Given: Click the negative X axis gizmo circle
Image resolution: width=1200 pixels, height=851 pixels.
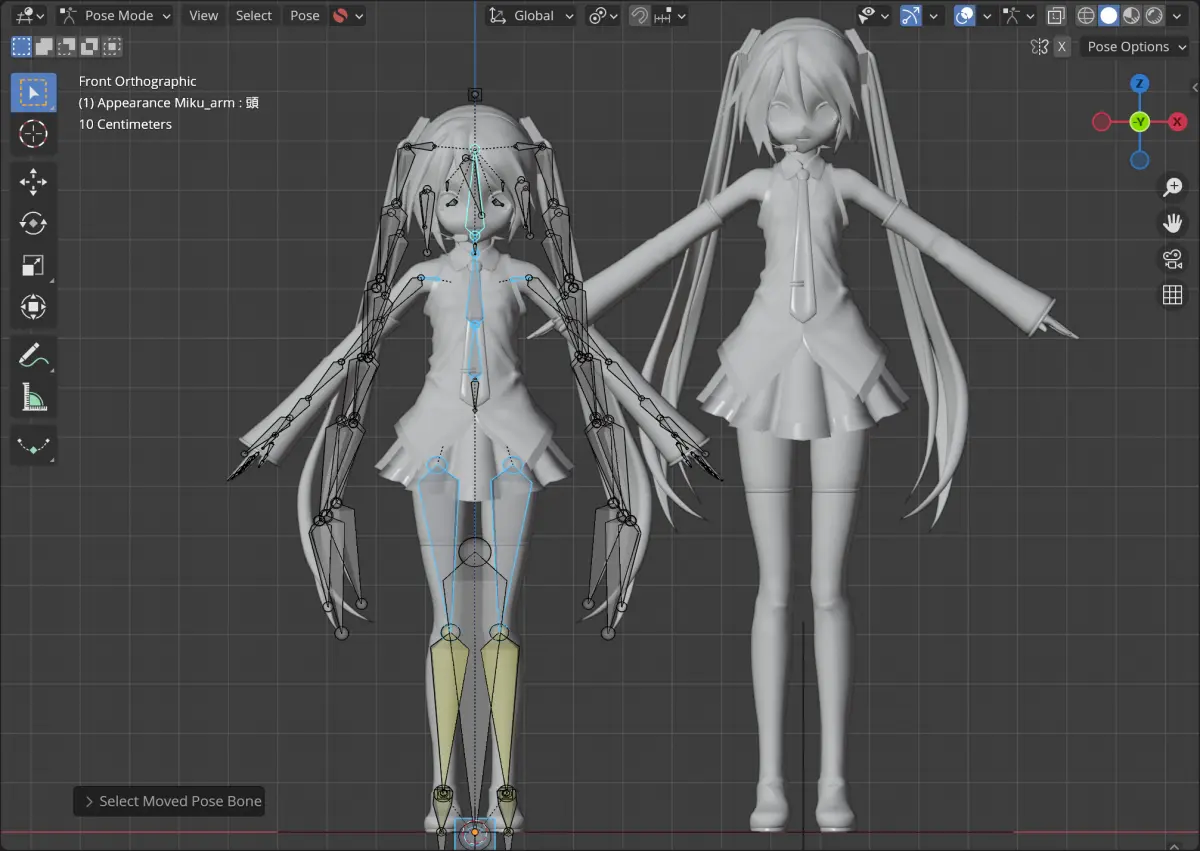Looking at the screenshot, I should point(1101,122).
